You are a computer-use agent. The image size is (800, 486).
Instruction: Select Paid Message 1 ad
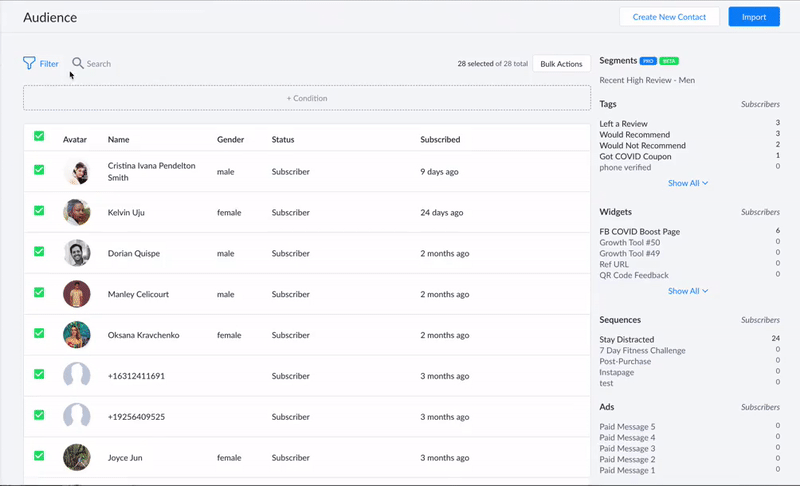click(x=627, y=470)
